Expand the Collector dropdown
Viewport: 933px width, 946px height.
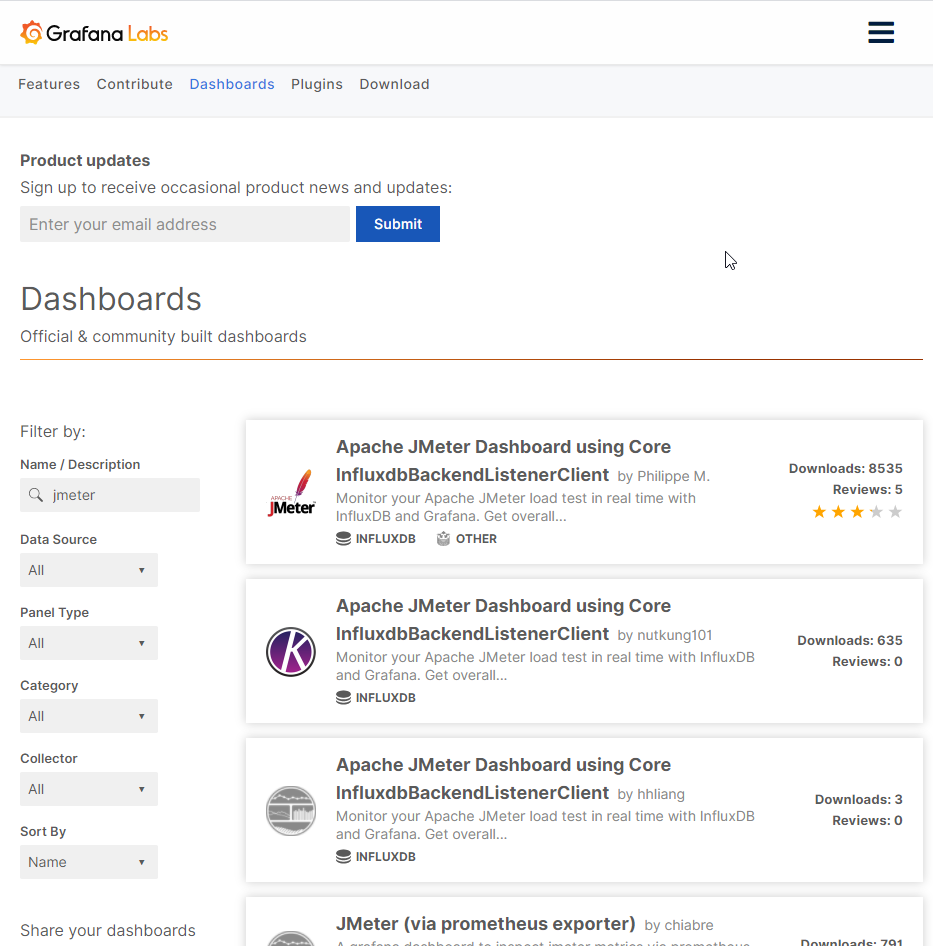pyautogui.click(x=89, y=789)
